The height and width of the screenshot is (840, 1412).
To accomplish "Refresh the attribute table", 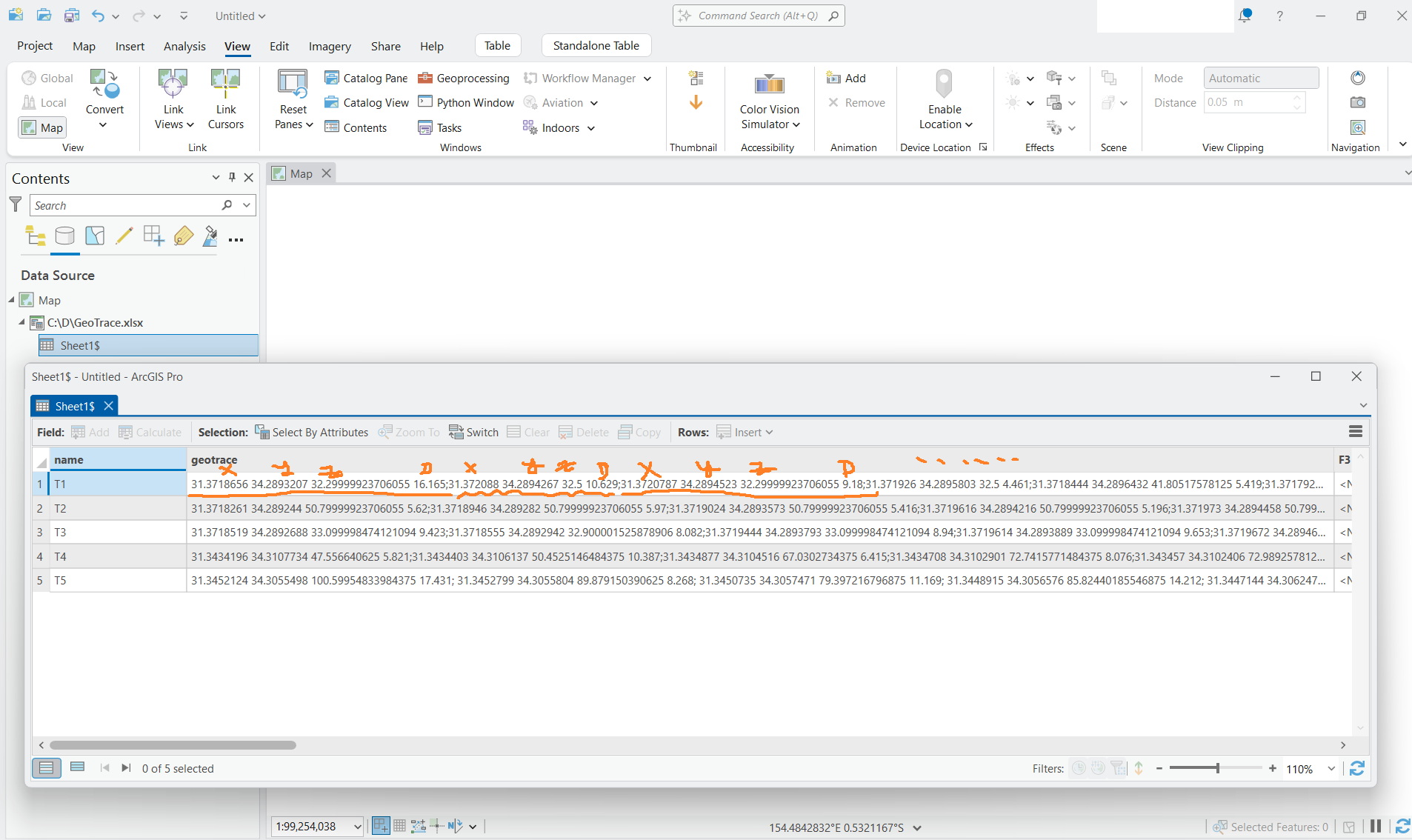I will click(1358, 768).
